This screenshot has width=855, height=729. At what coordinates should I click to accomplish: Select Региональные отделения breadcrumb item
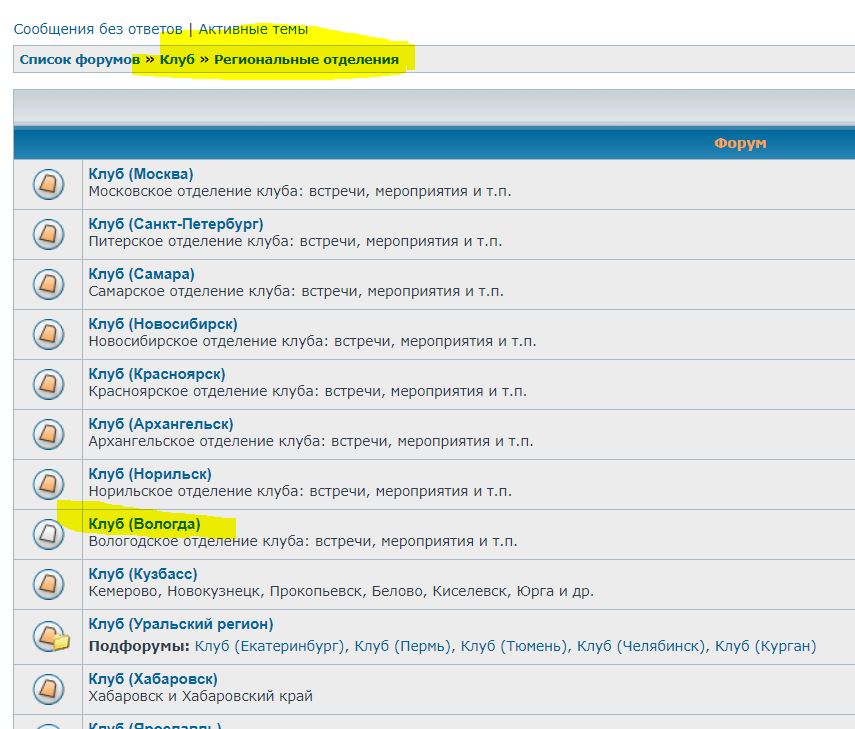(306, 60)
